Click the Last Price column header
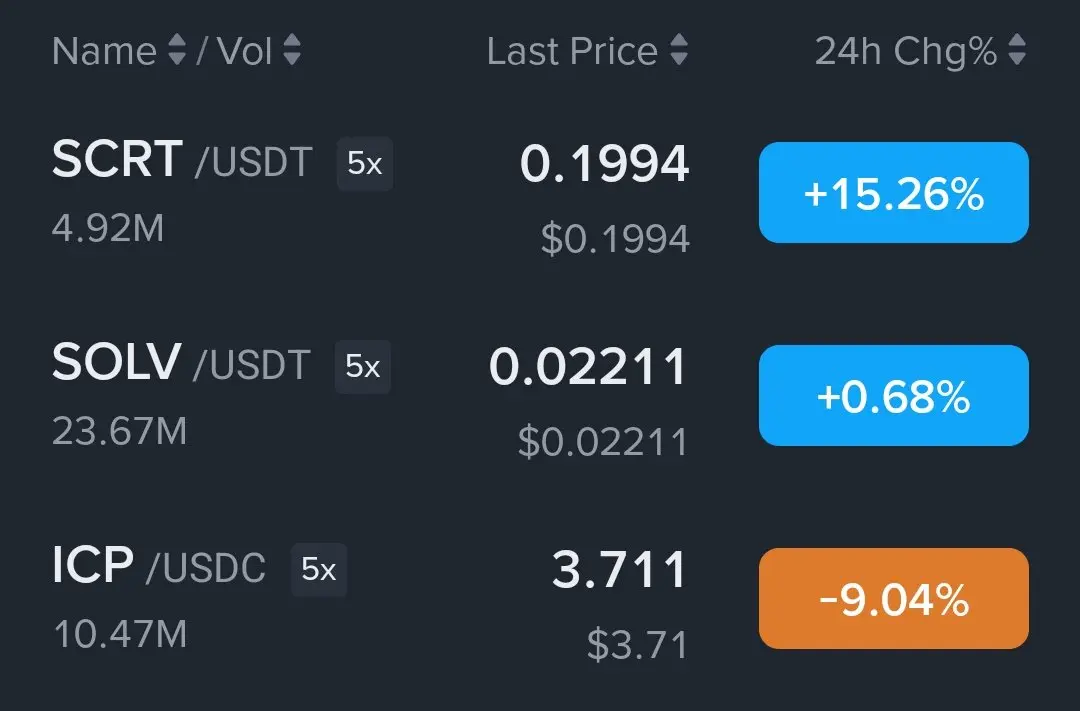 point(572,51)
